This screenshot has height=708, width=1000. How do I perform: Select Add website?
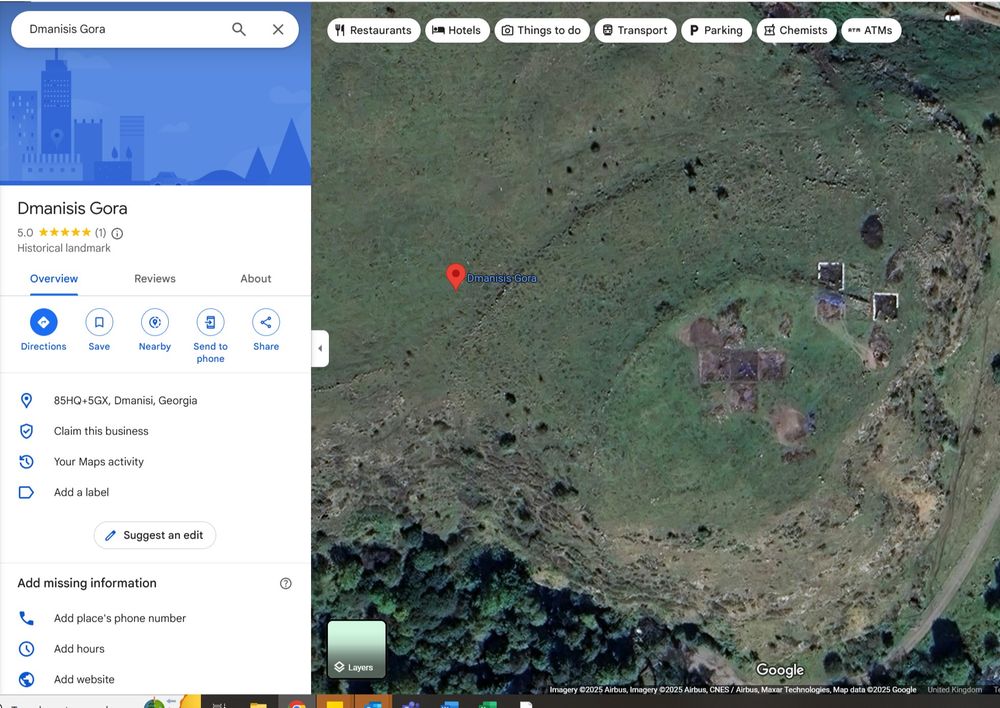pyautogui.click(x=84, y=679)
